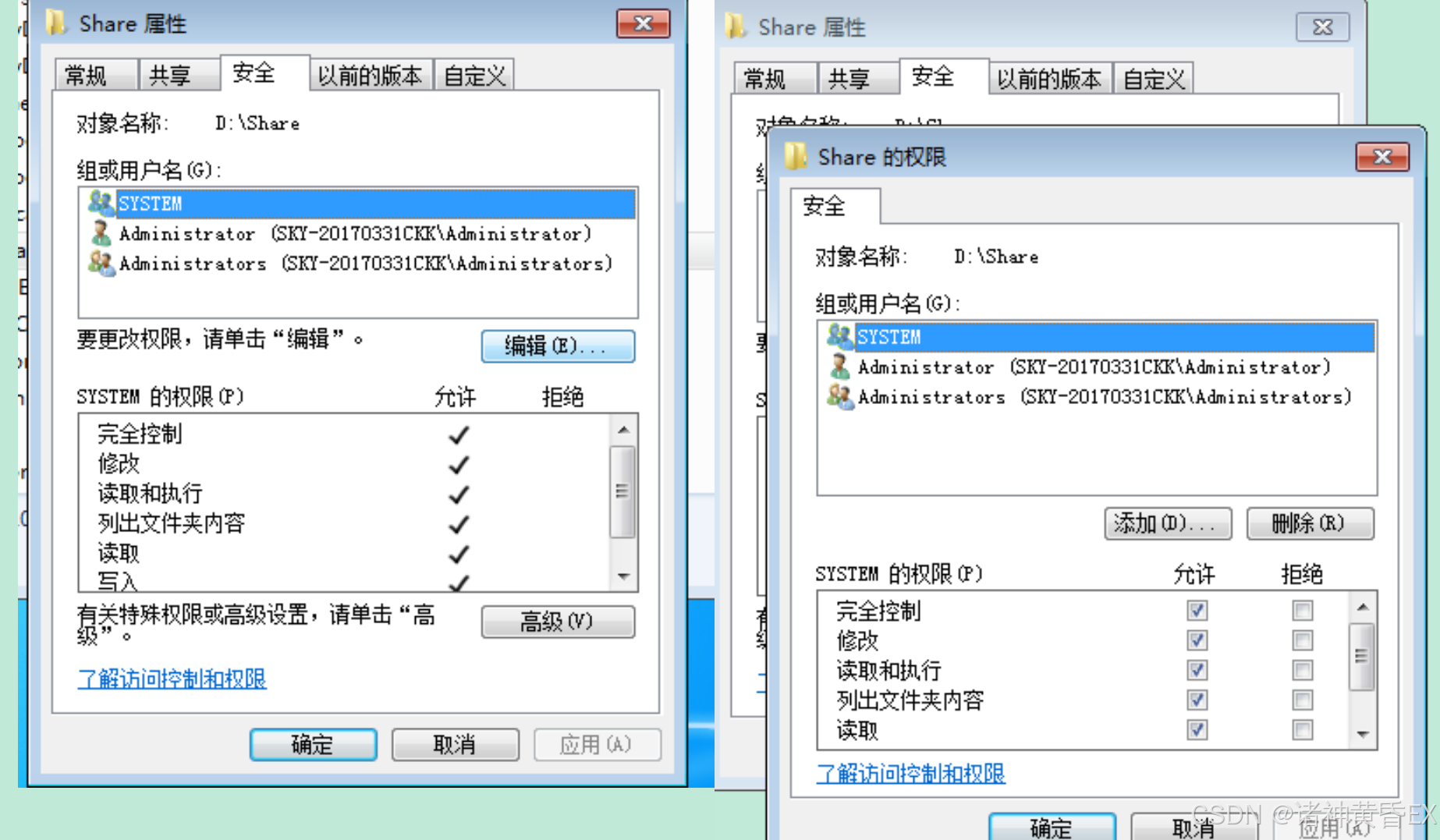Open 以前的版本 tab in left dialog
The width and height of the screenshot is (1440, 840).
point(370,76)
